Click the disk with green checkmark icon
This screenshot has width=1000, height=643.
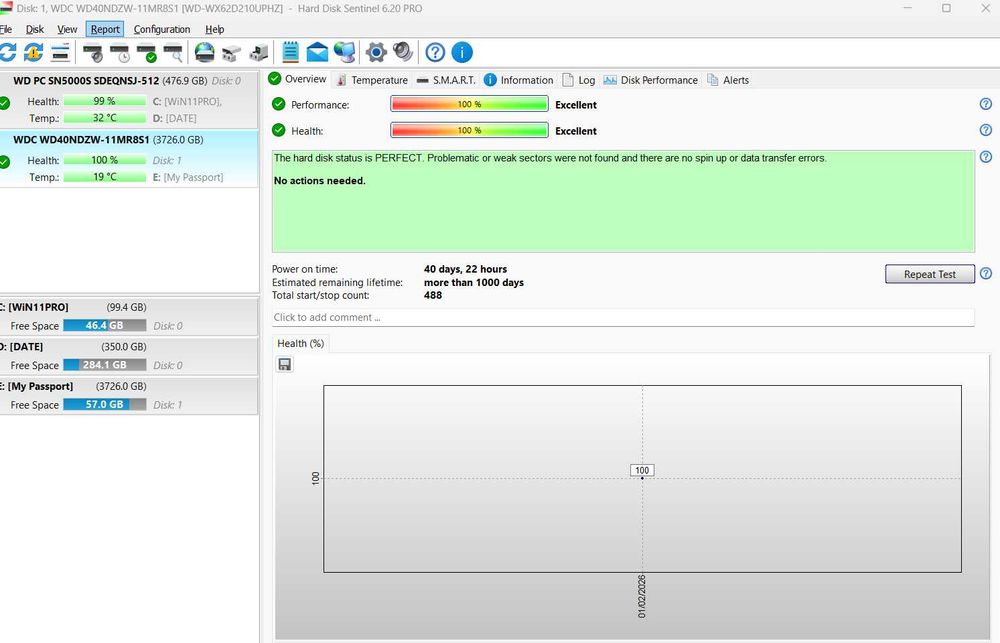point(146,53)
